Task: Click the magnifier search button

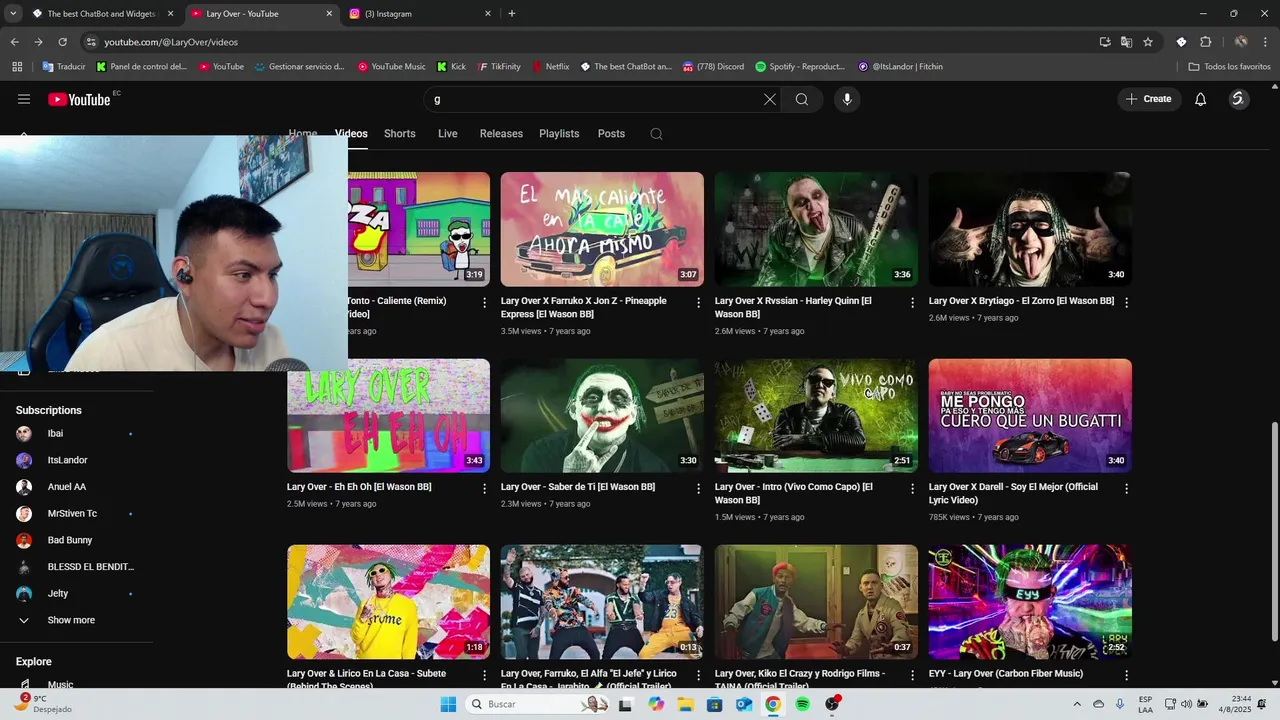Action: 802,99
